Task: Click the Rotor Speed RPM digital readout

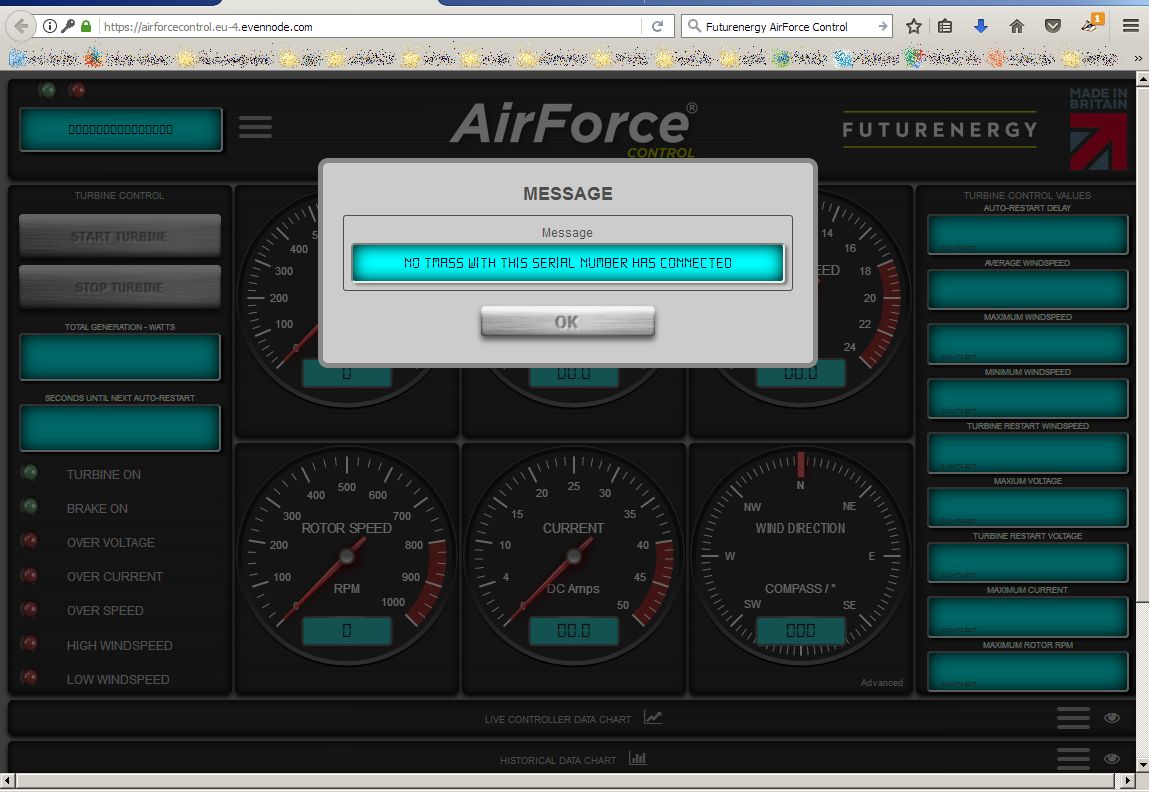Action: coord(347,631)
